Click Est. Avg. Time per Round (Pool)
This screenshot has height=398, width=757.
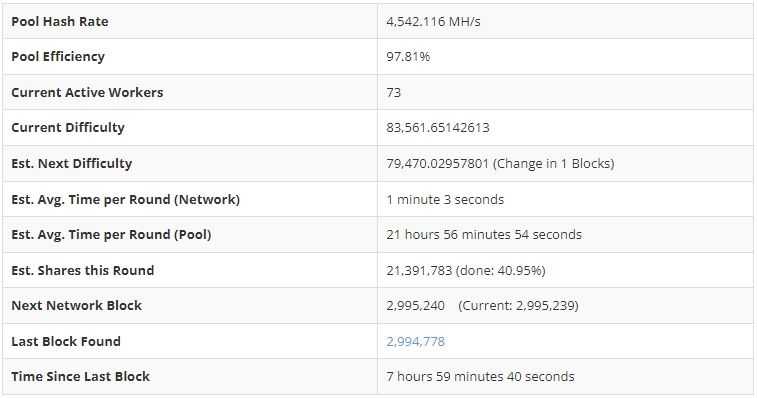112,235
